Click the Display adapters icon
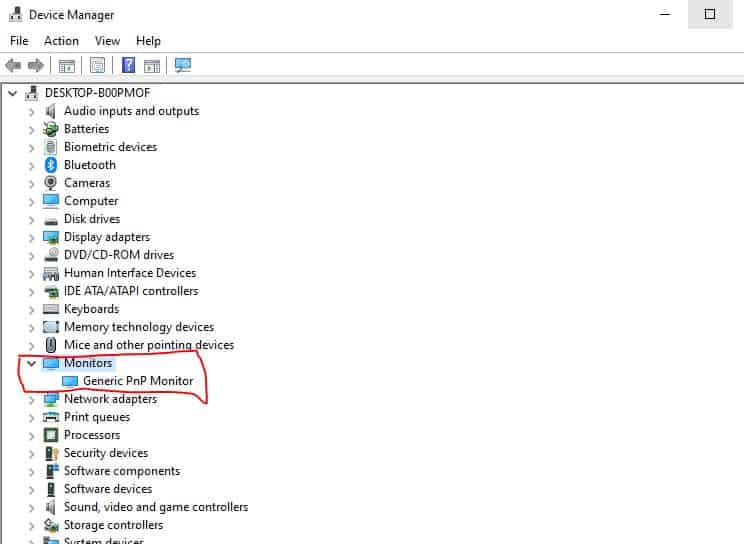 pos(51,237)
